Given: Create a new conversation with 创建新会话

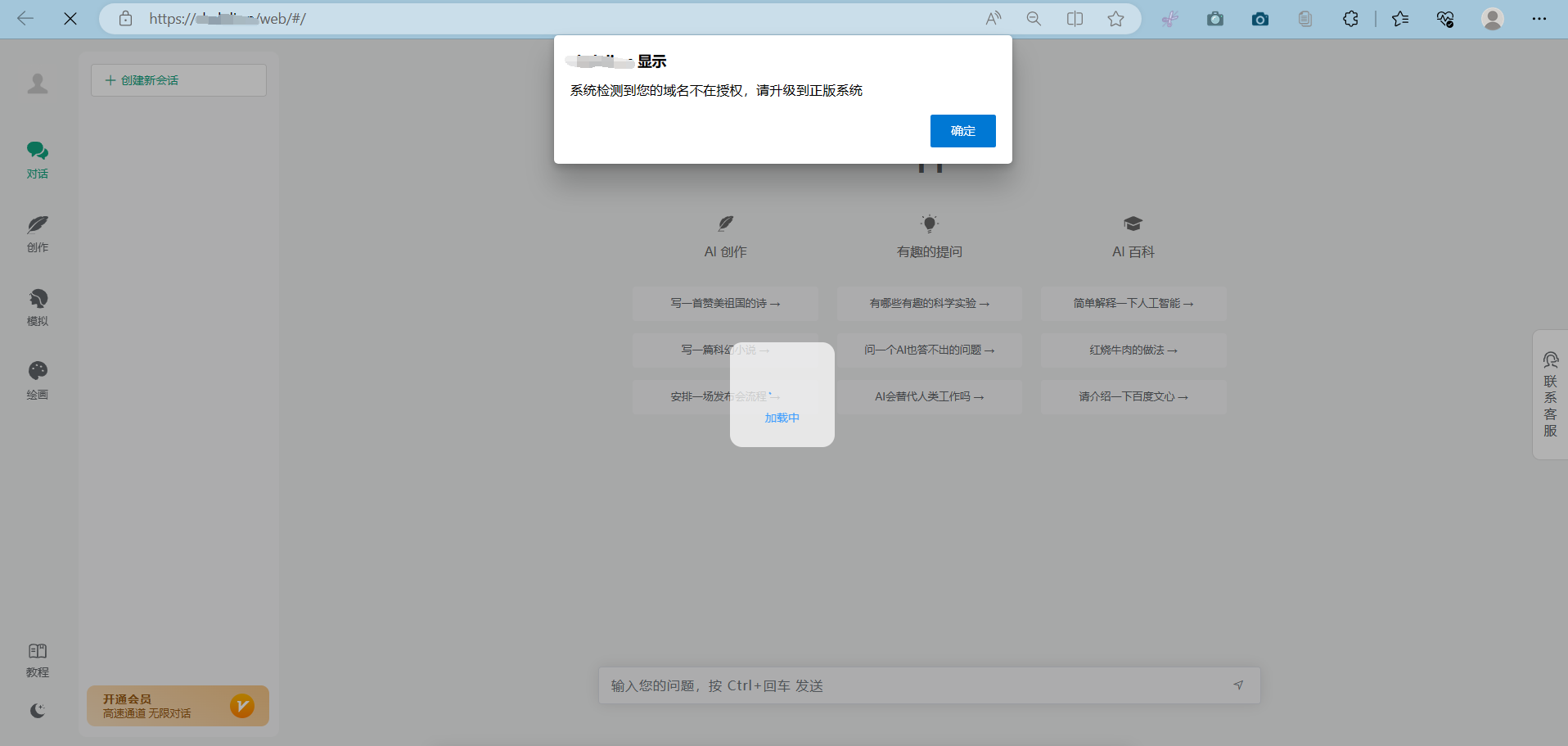Looking at the screenshot, I should [x=178, y=80].
